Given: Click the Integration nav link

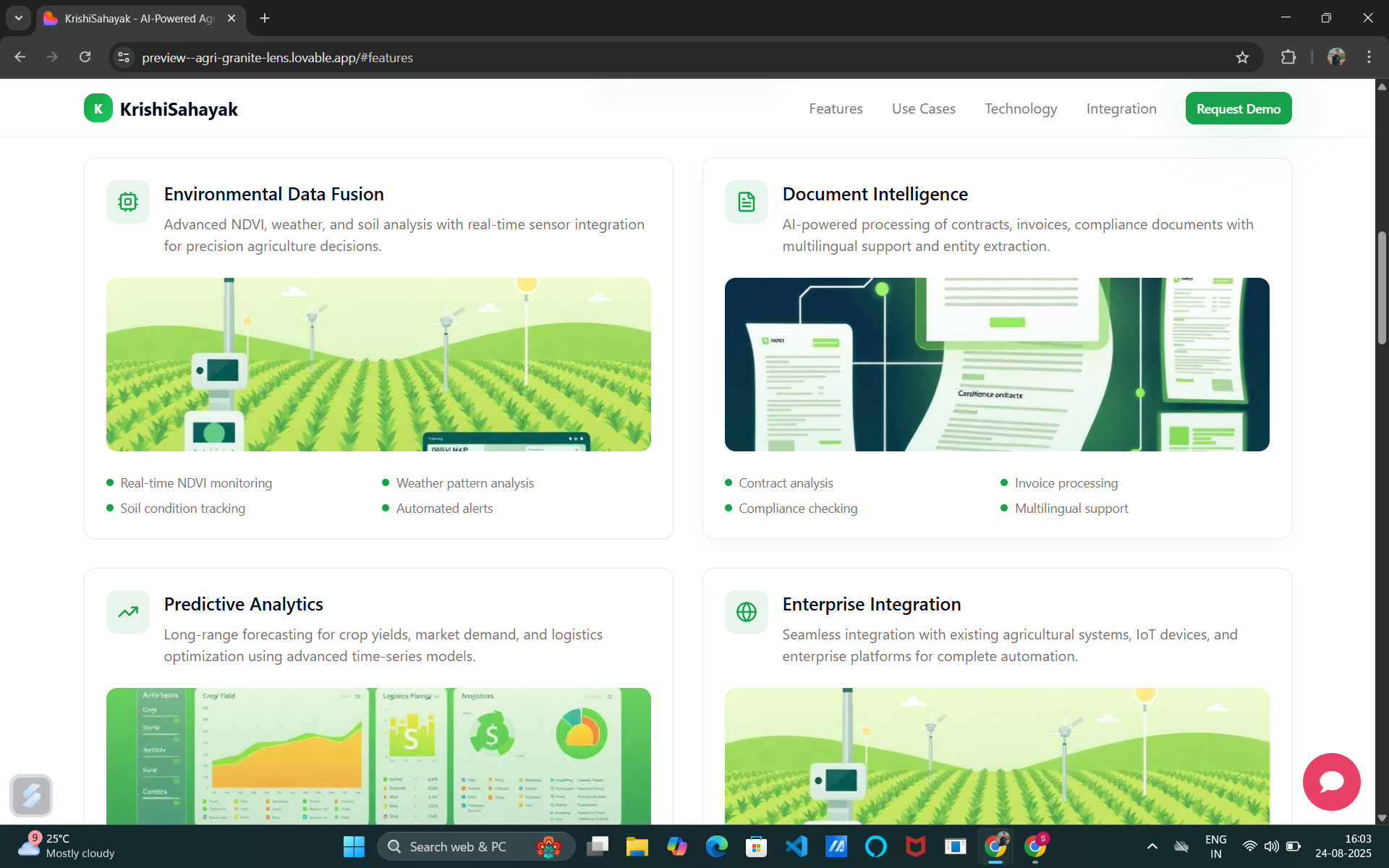Looking at the screenshot, I should pyautogui.click(x=1121, y=109).
